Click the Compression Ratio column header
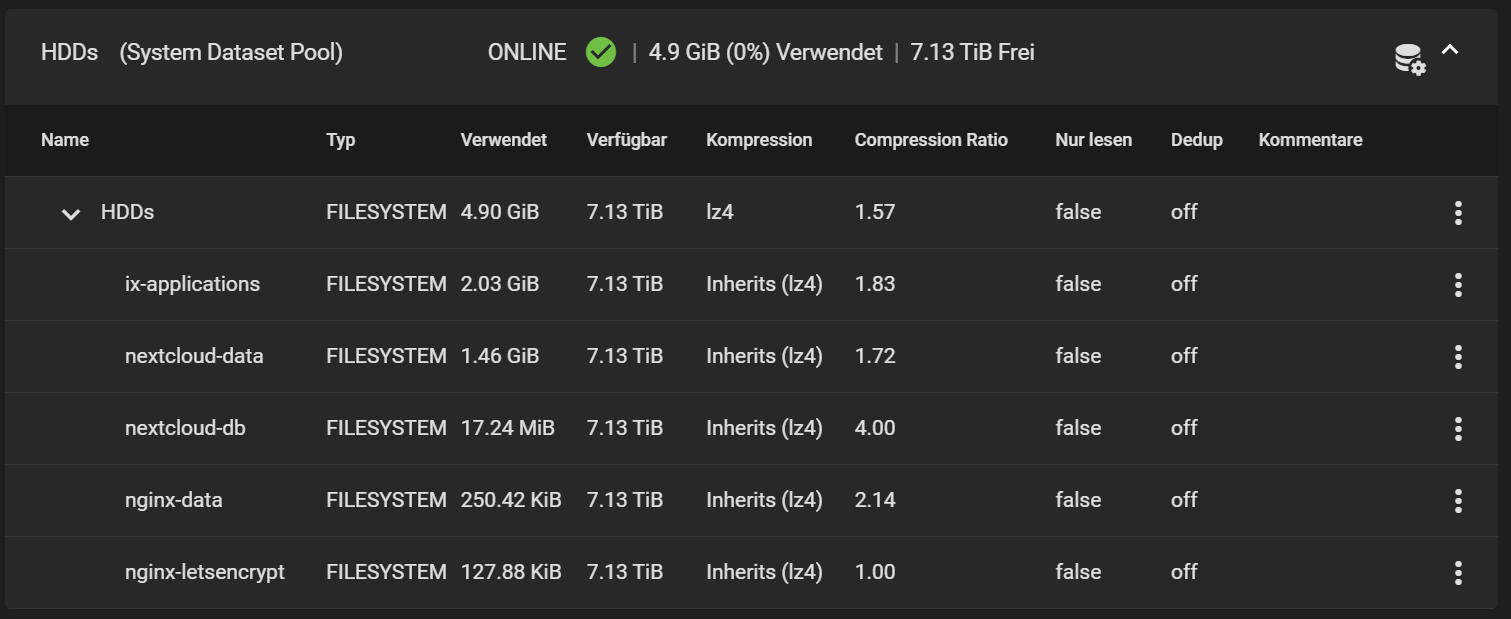1511x619 pixels. [930, 140]
